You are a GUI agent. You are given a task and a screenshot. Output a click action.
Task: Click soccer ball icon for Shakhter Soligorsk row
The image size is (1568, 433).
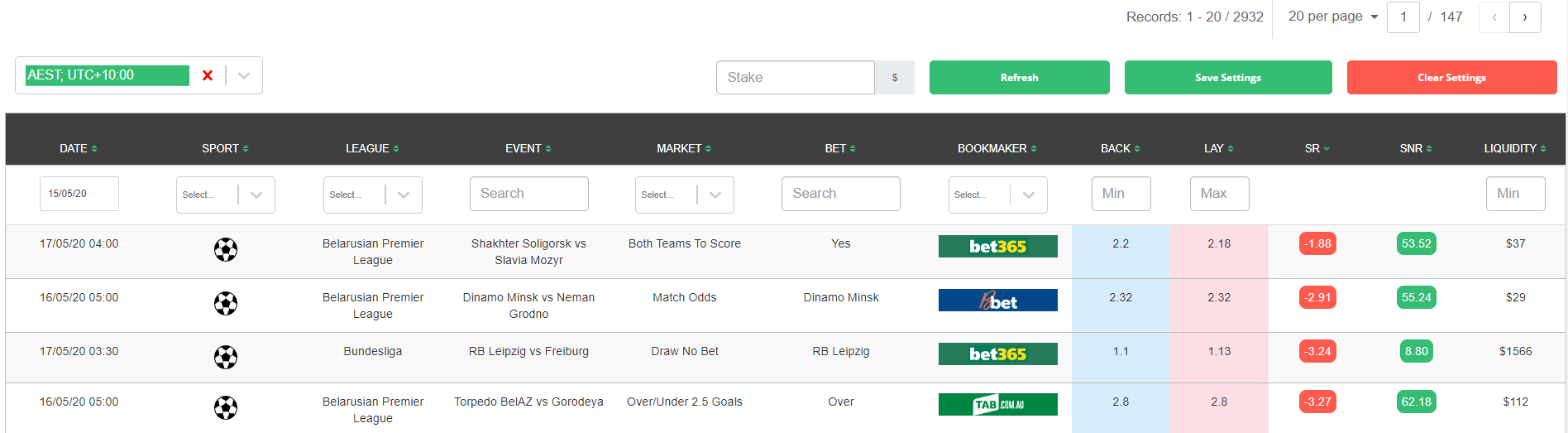[x=226, y=249]
